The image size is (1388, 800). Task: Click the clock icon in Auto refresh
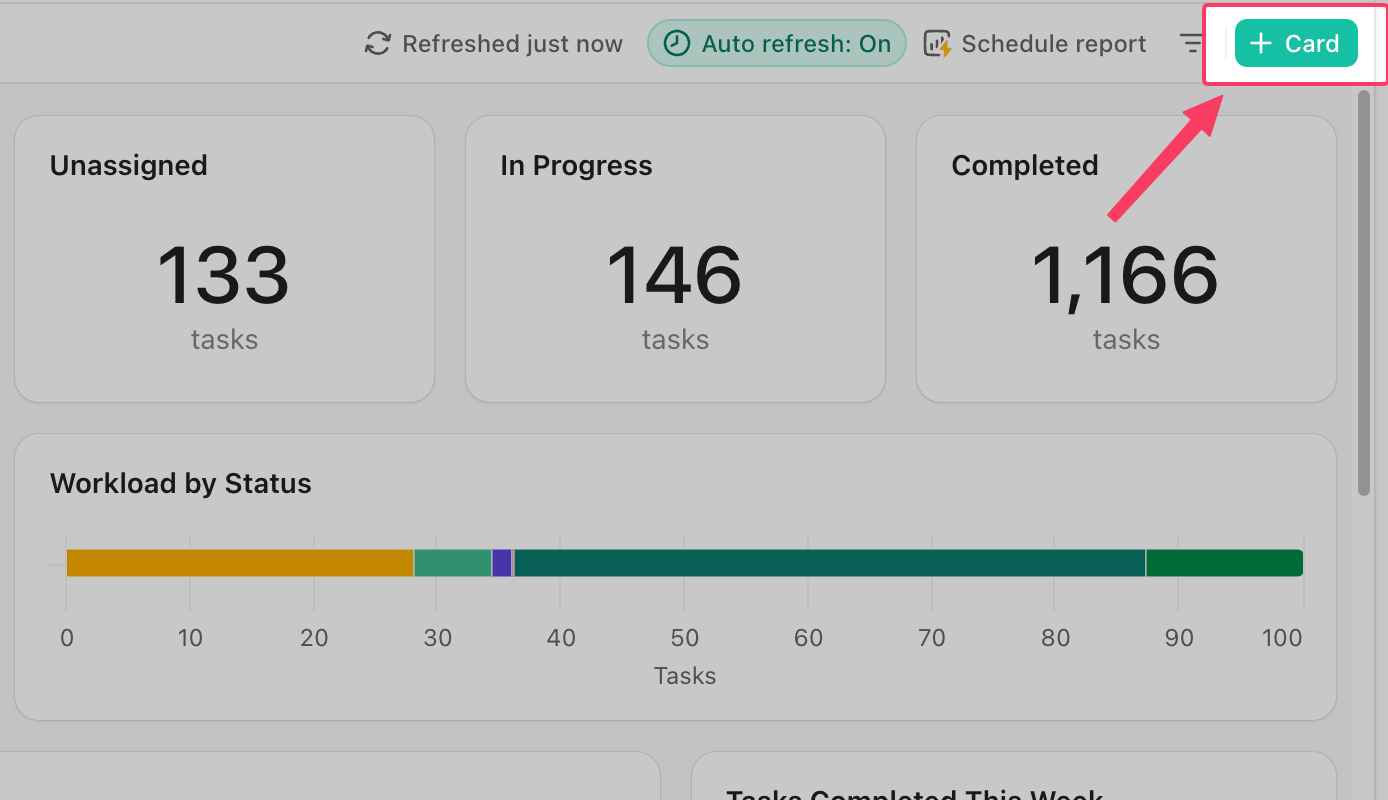pos(677,44)
